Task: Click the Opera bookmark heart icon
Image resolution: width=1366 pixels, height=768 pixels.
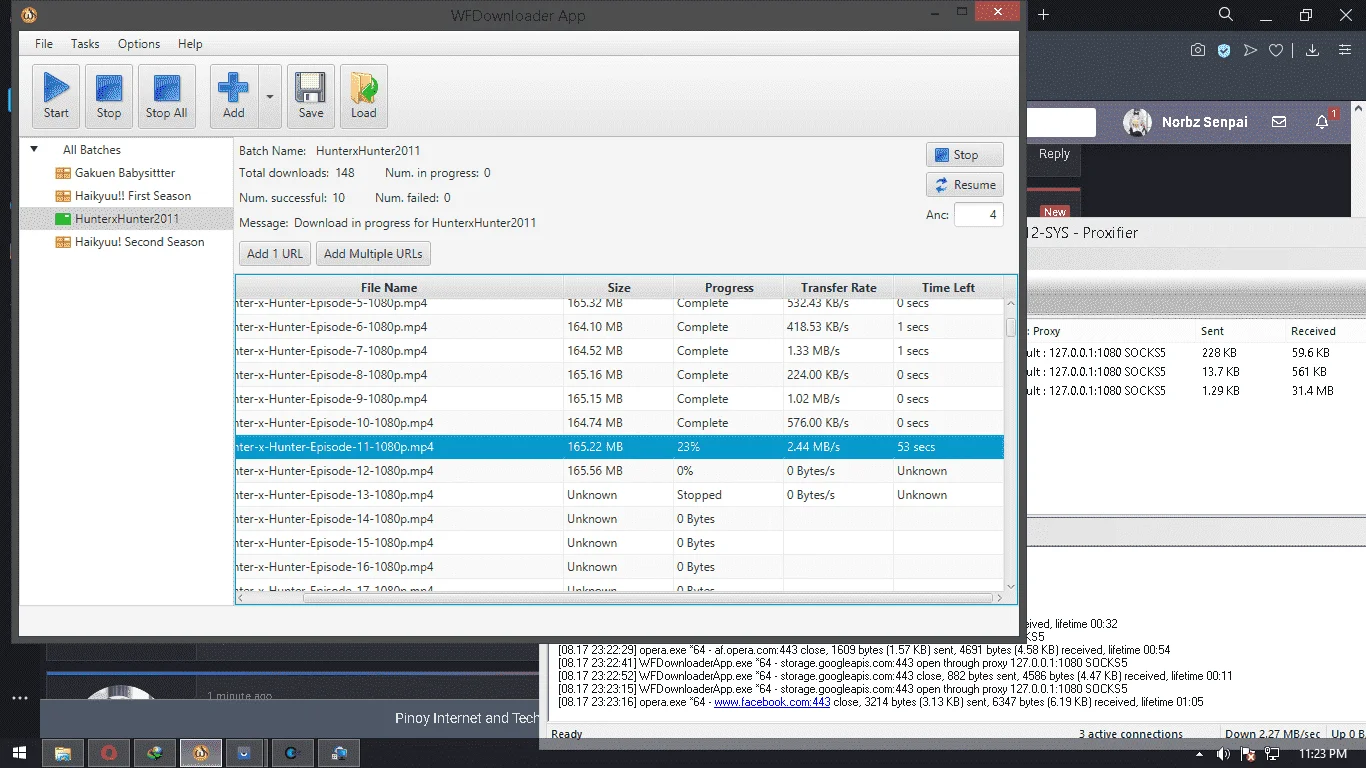Action: [x=1276, y=51]
